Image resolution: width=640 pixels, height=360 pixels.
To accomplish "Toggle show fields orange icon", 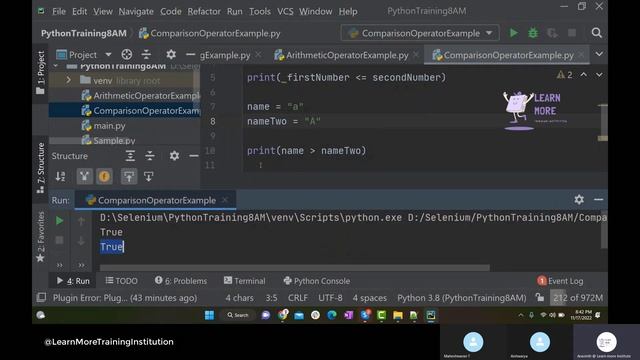I will pyautogui.click(x=104, y=176).
